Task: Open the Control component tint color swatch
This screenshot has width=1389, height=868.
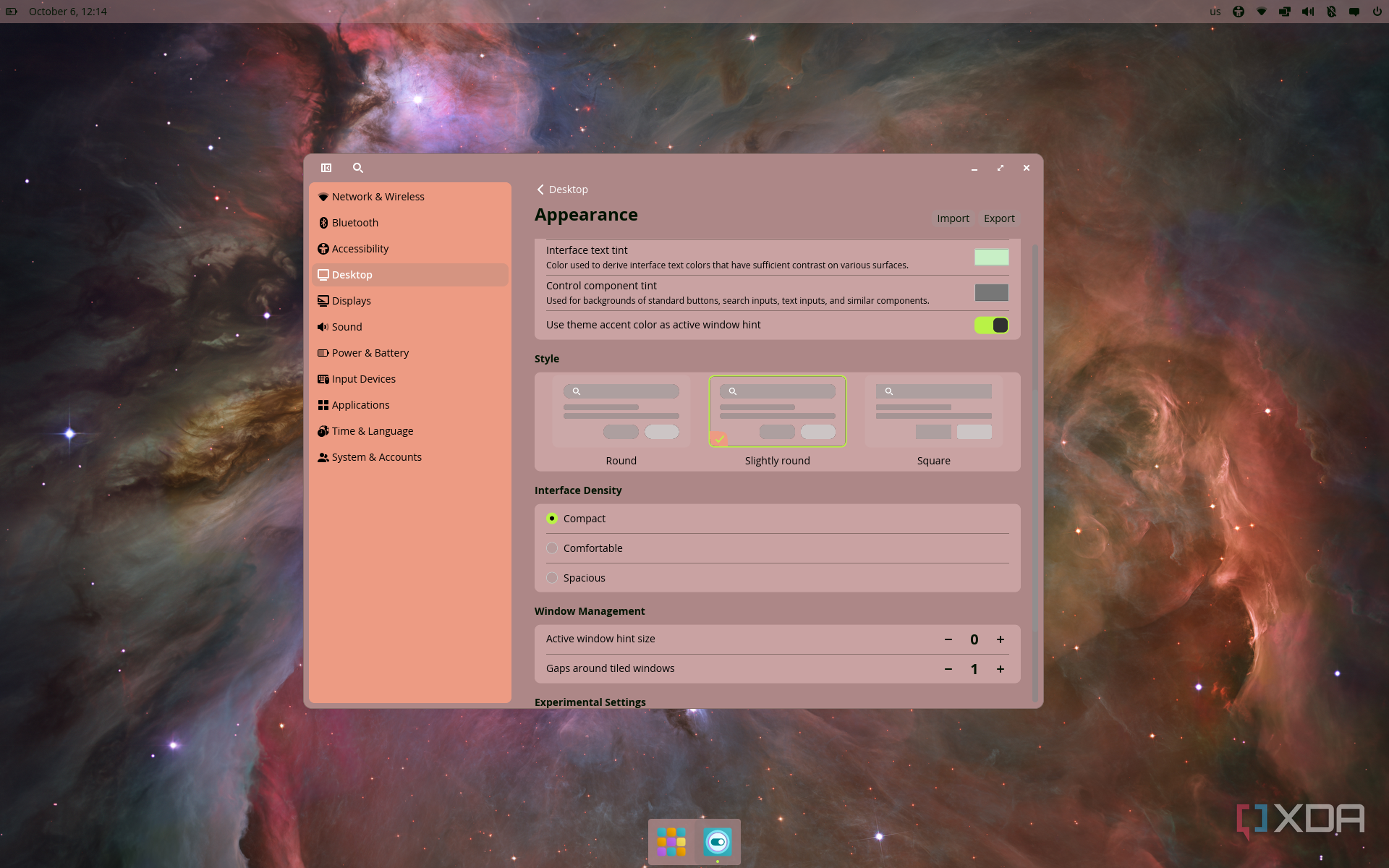Action: [x=991, y=292]
